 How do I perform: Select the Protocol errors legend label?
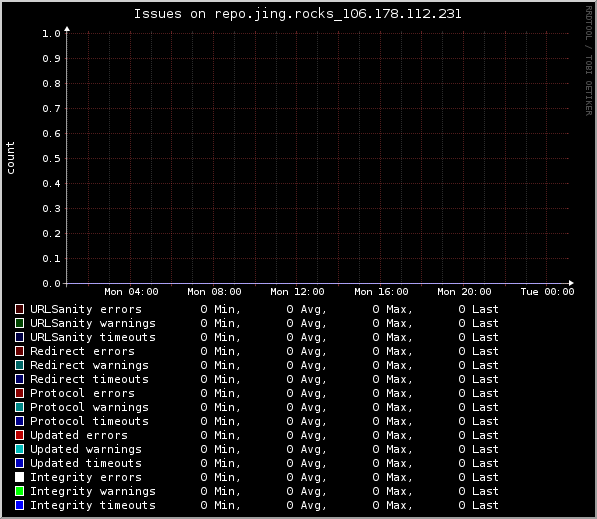82,393
